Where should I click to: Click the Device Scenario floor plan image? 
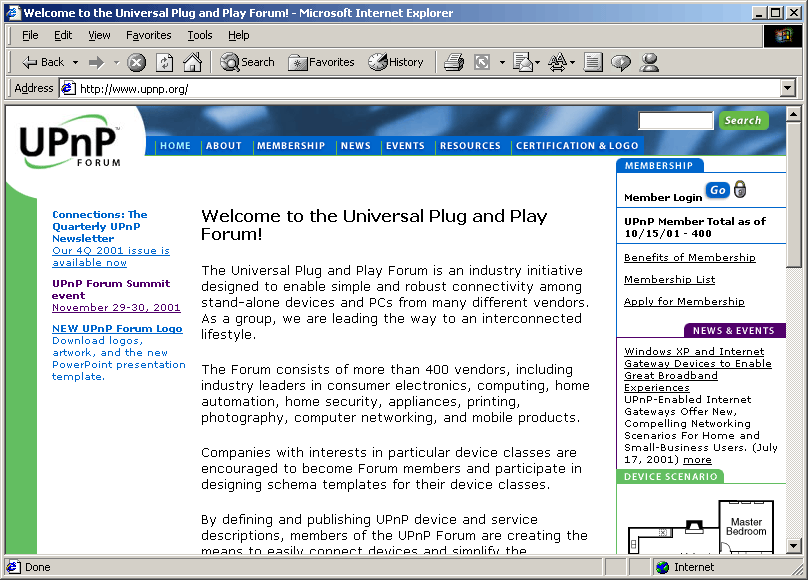pos(701,526)
